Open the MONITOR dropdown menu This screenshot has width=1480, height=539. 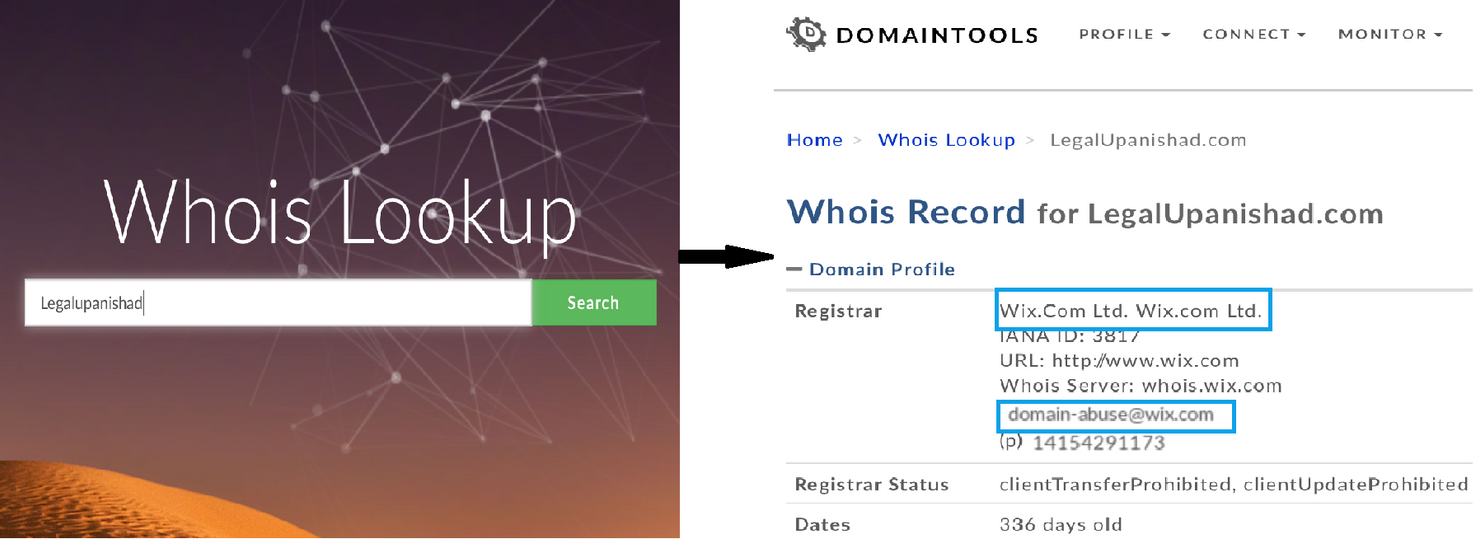[1390, 34]
